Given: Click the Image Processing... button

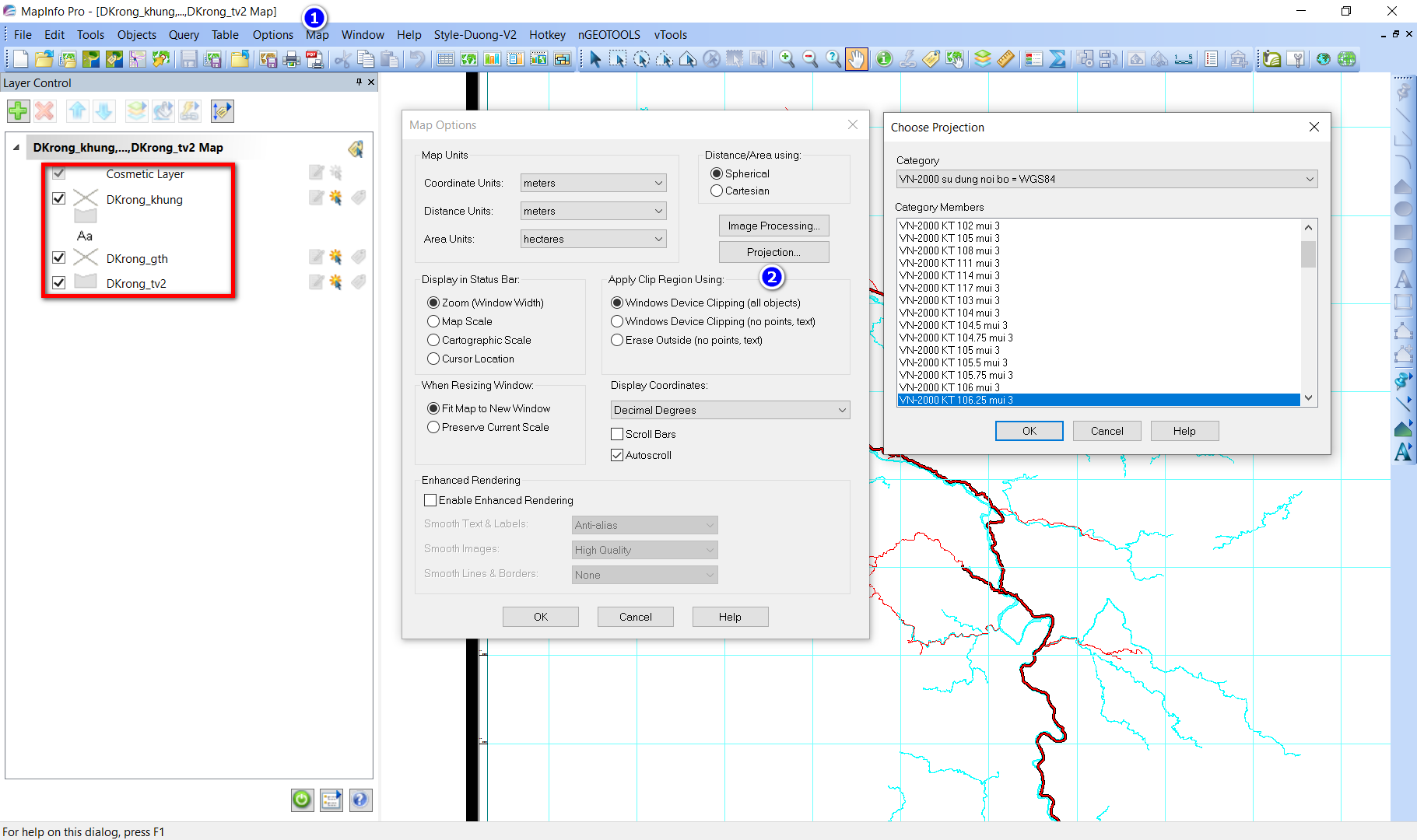Looking at the screenshot, I should click(x=773, y=226).
